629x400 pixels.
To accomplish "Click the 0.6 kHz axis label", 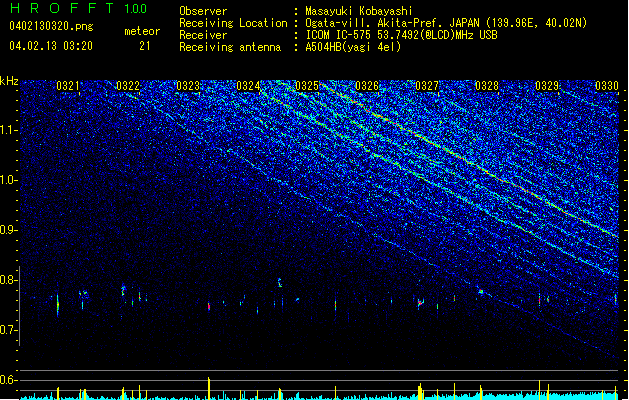I will (x=8, y=380).
